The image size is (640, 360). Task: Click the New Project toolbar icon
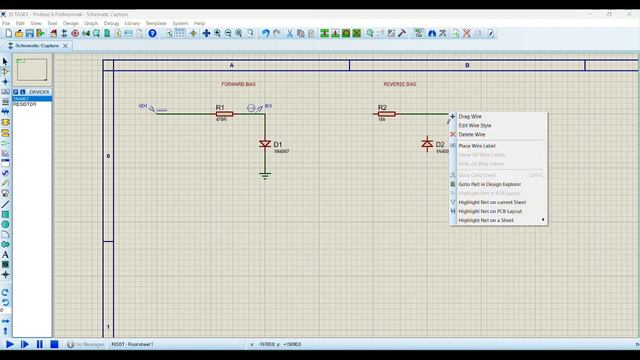[x=8, y=33]
